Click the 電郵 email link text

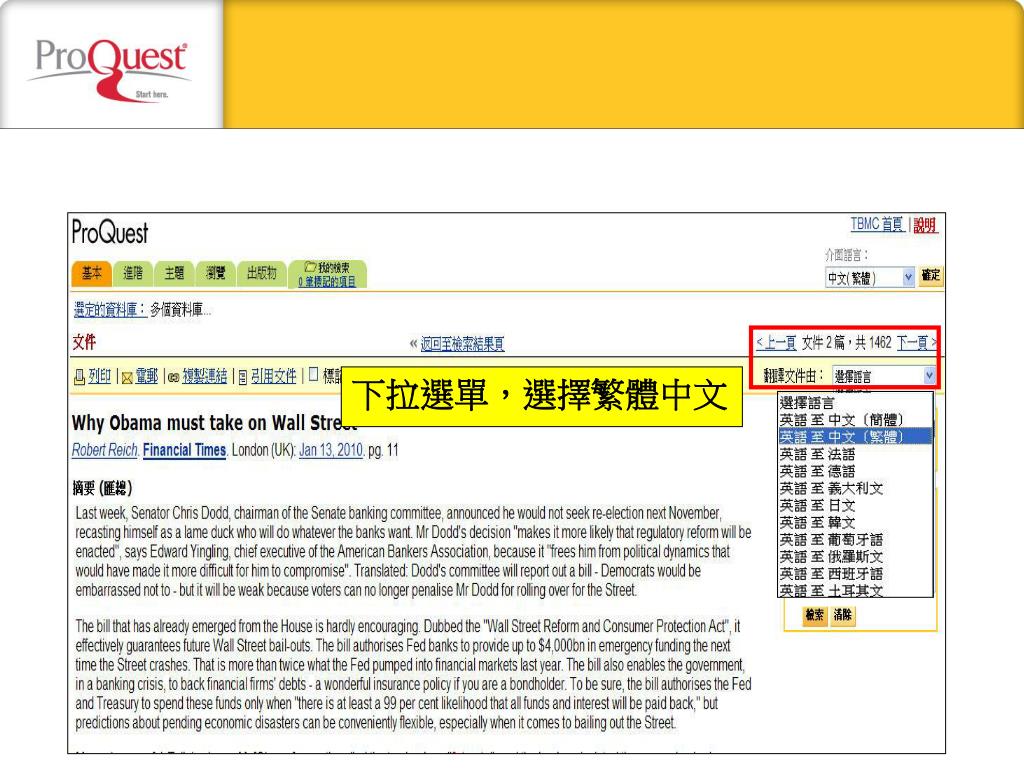pos(147,376)
